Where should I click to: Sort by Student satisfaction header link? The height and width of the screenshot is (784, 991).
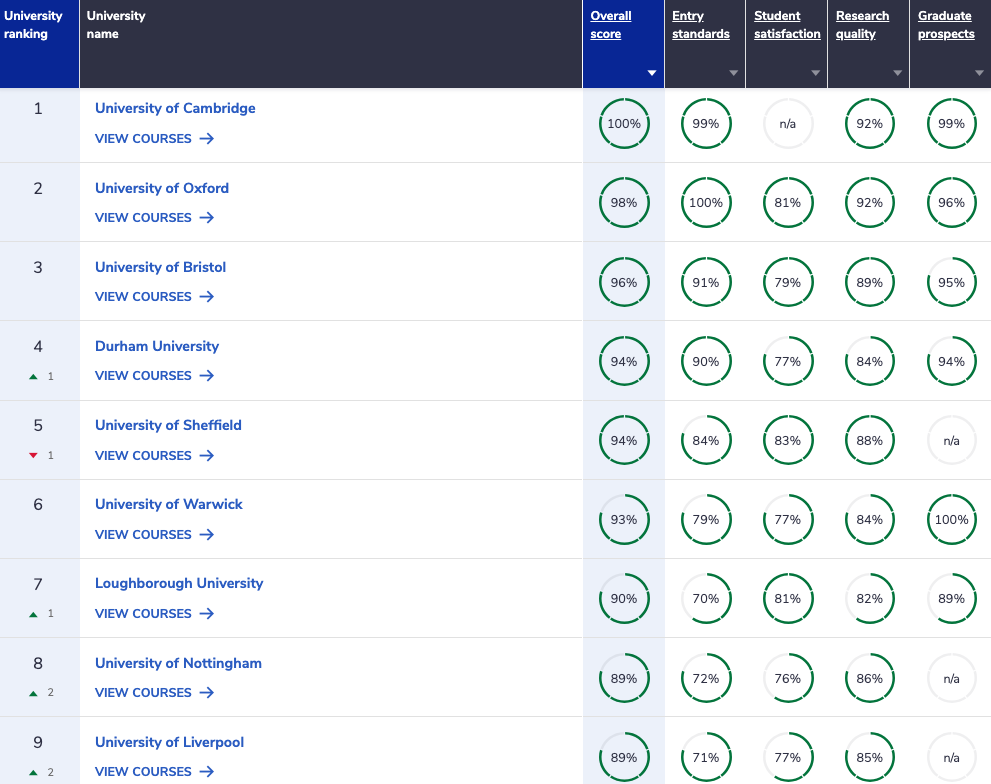pos(787,25)
